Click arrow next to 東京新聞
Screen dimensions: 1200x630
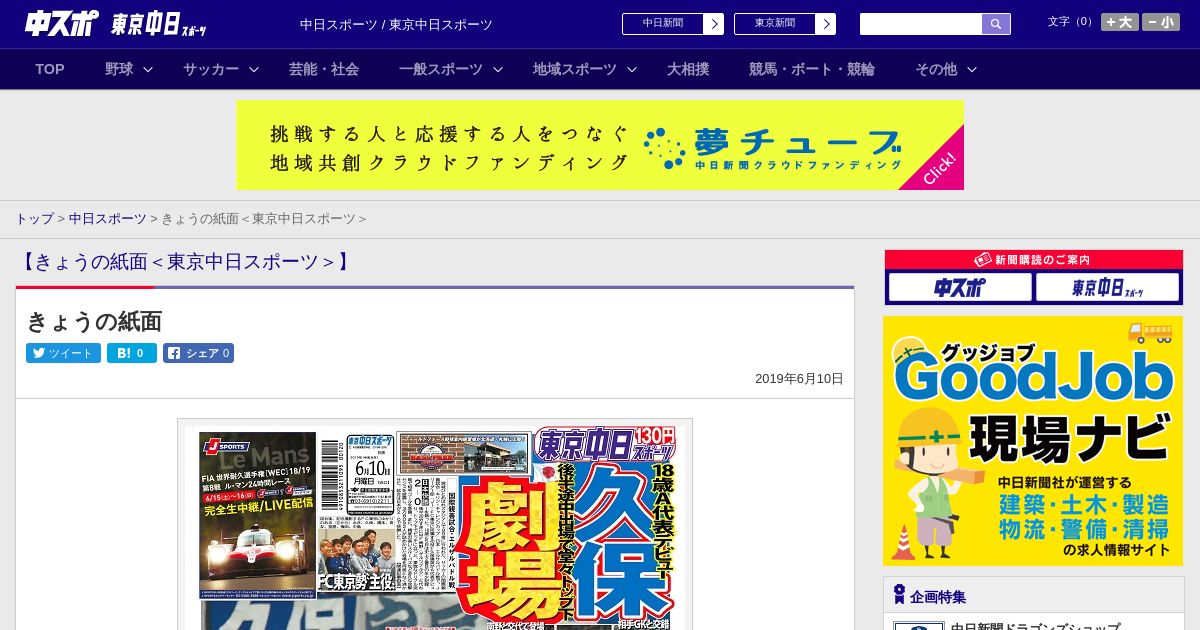click(826, 24)
